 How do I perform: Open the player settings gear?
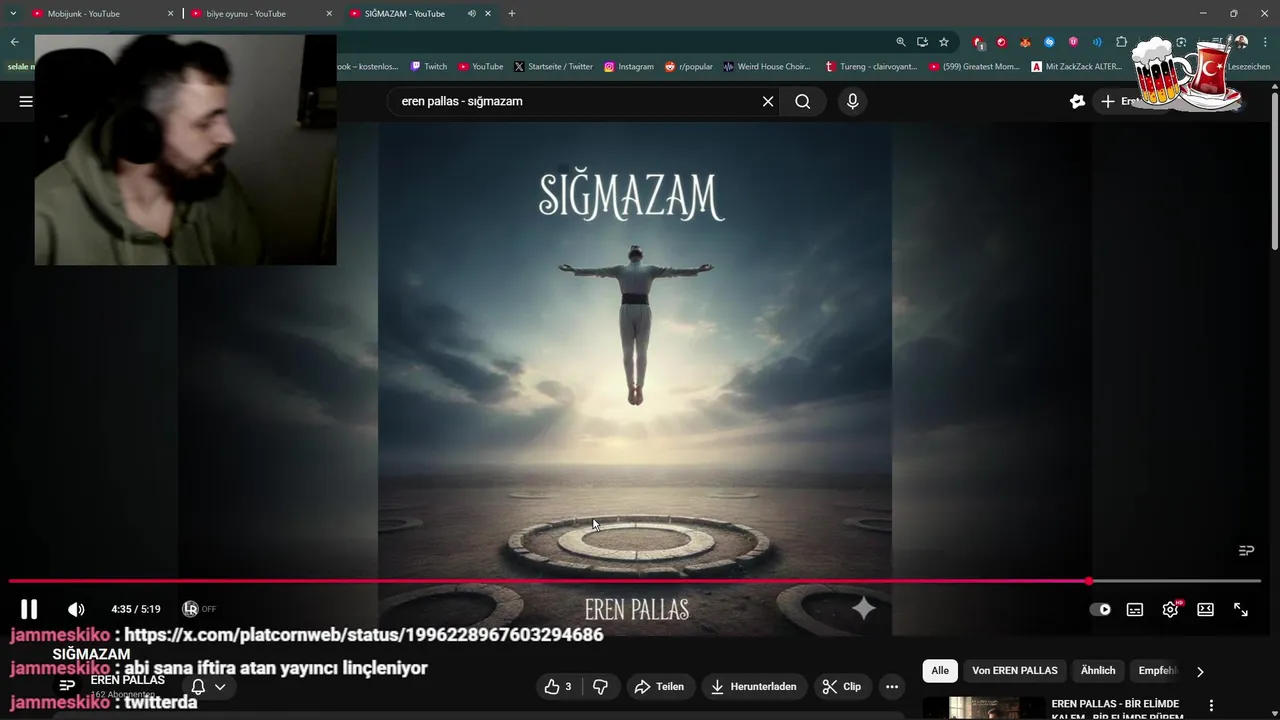(1170, 609)
